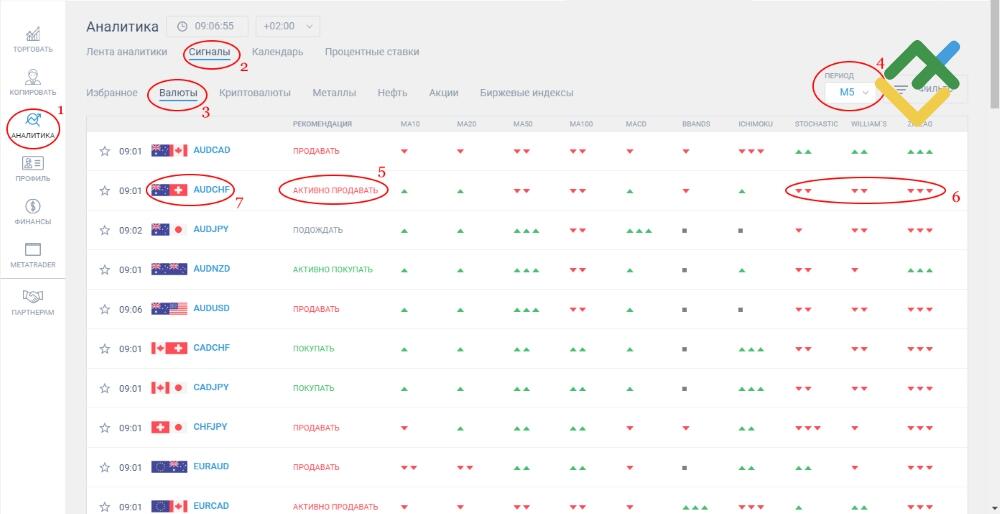
Task: Open the Партнерам section in sidebar
Action: coord(33,303)
